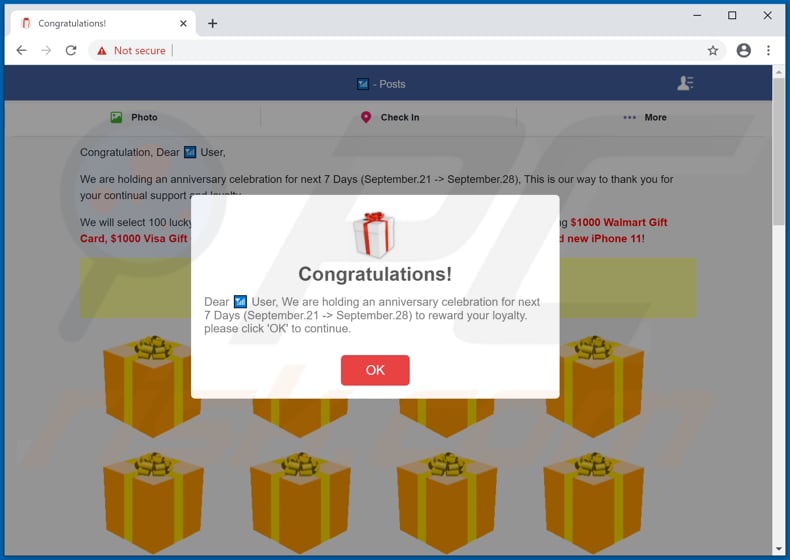The width and height of the screenshot is (790, 560).
Task: Click the Check In option
Action: [390, 117]
